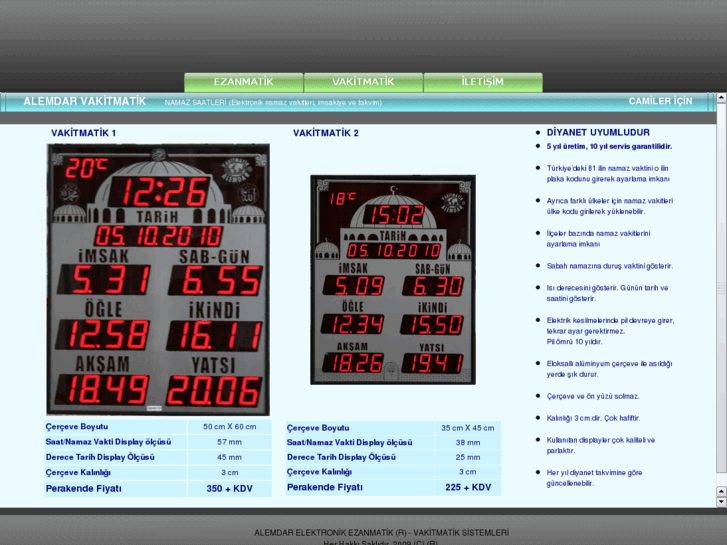Open the EZANMATİK tab
727x545 pixels.
[x=243, y=82]
